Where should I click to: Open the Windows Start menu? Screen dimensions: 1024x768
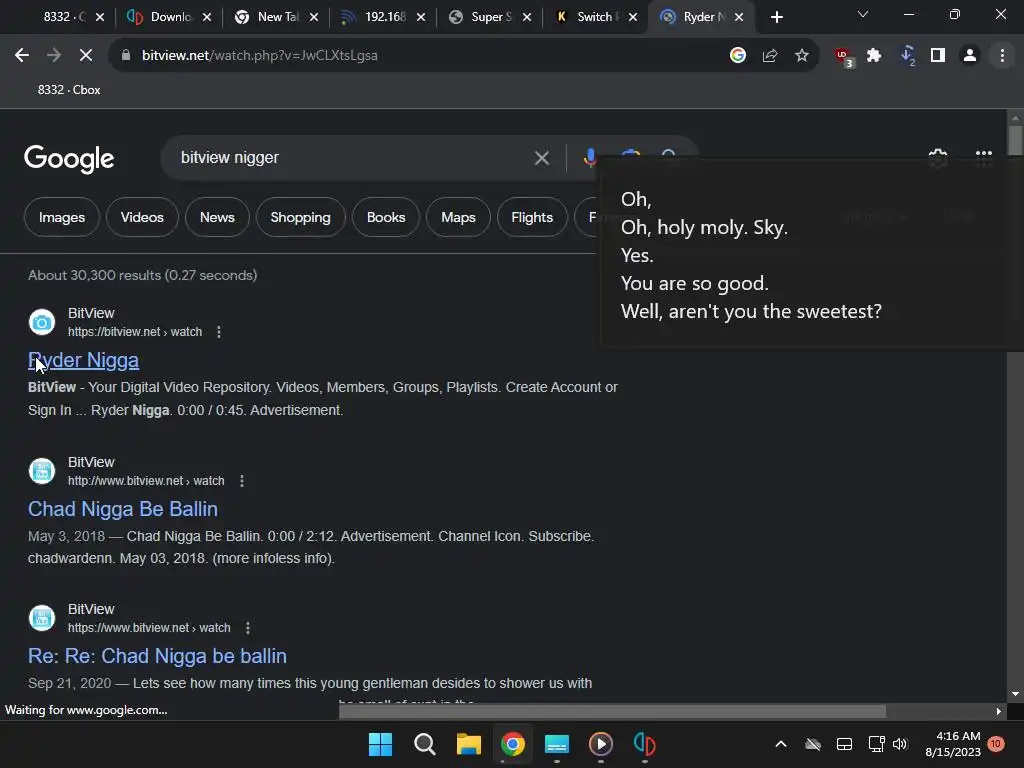pyautogui.click(x=380, y=744)
